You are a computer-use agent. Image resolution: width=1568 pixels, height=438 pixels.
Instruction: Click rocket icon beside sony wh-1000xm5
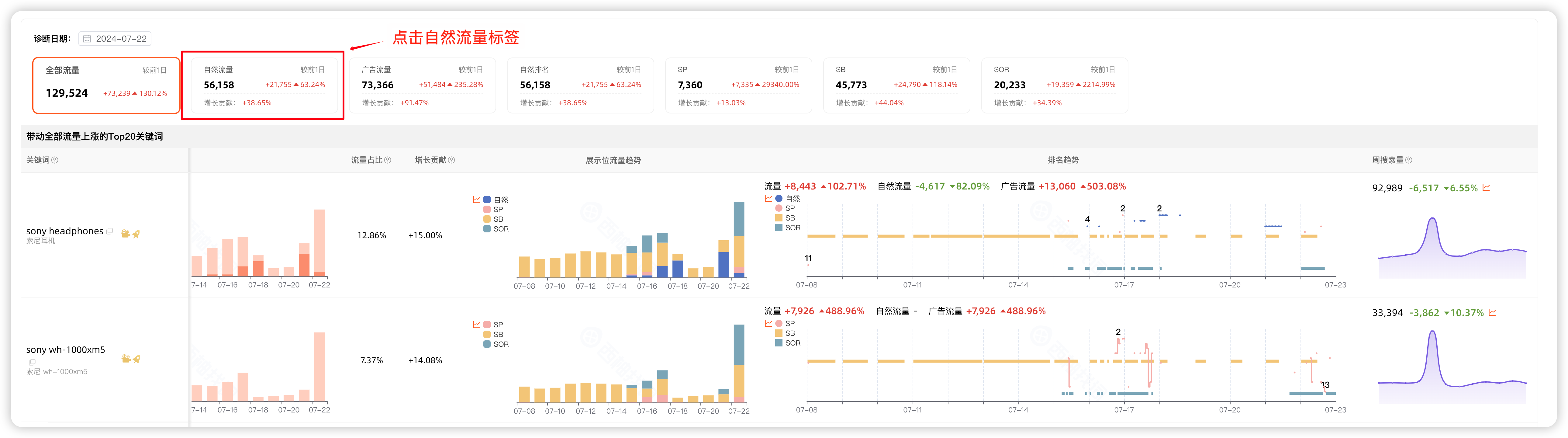[x=136, y=359]
